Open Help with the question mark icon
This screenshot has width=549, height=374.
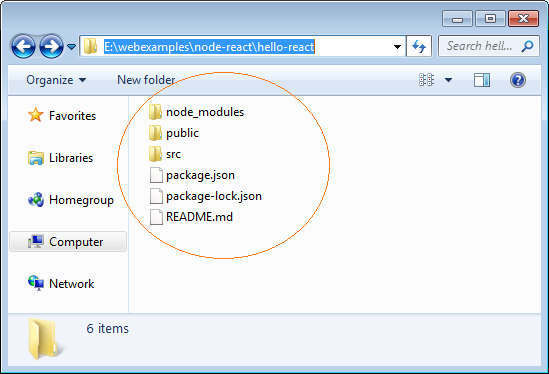[x=517, y=80]
